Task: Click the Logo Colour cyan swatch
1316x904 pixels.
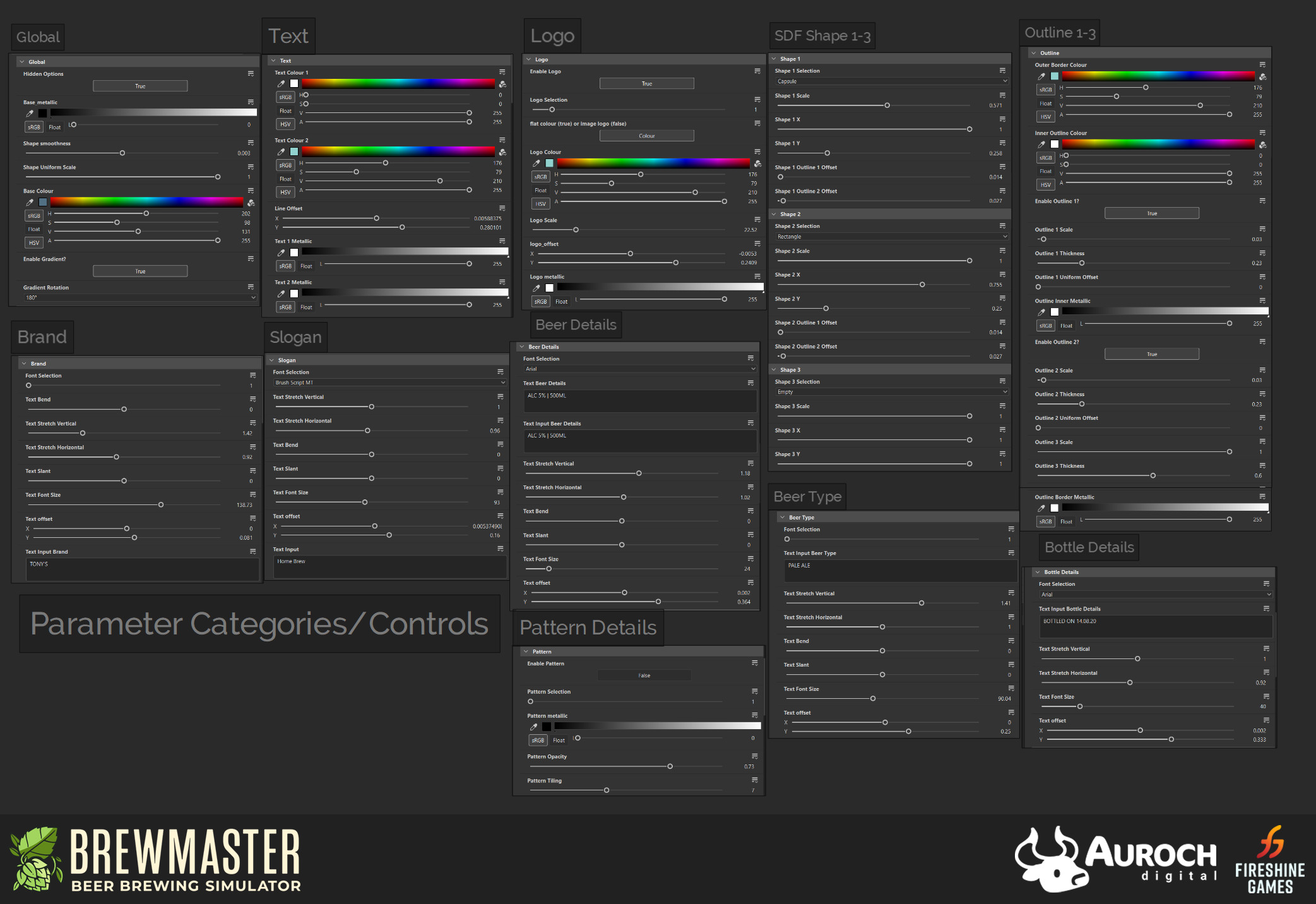Action: pyautogui.click(x=549, y=163)
